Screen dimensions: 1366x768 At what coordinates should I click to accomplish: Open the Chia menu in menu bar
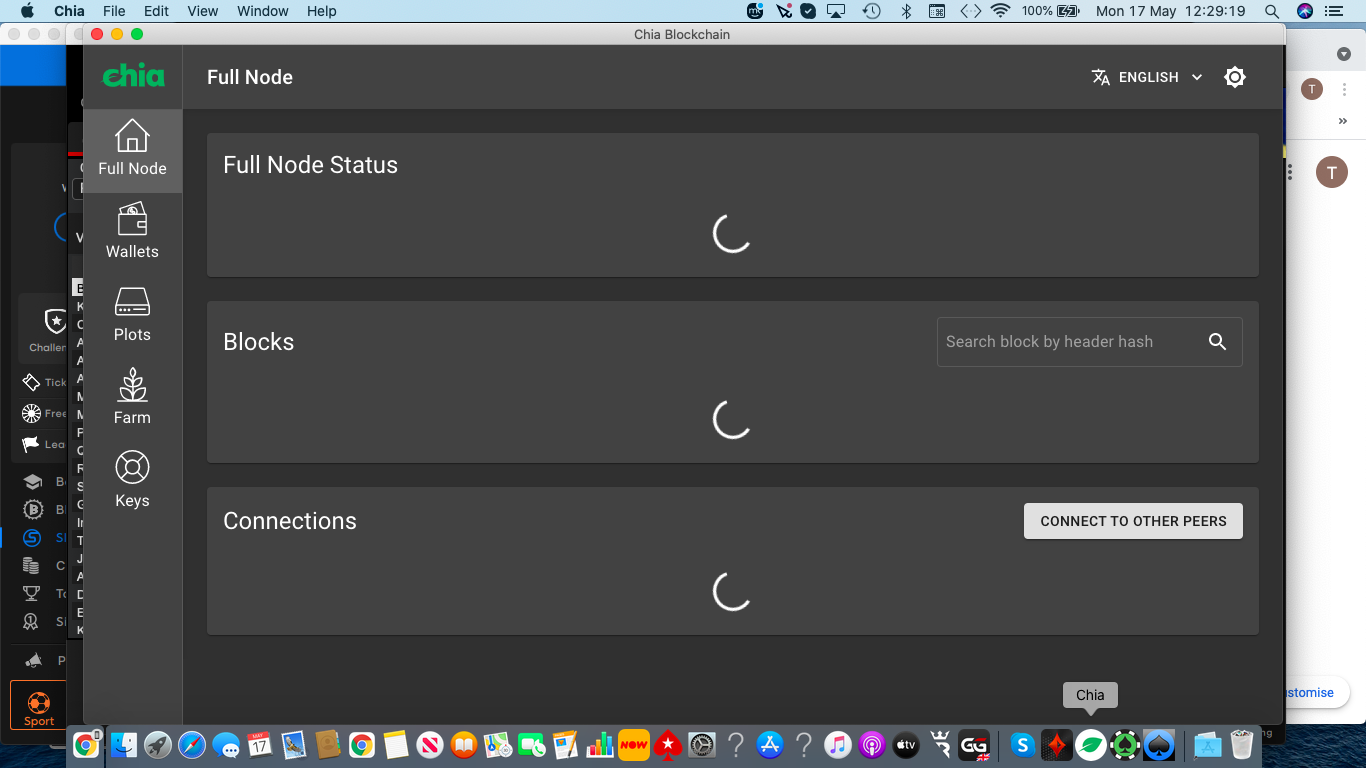point(69,11)
